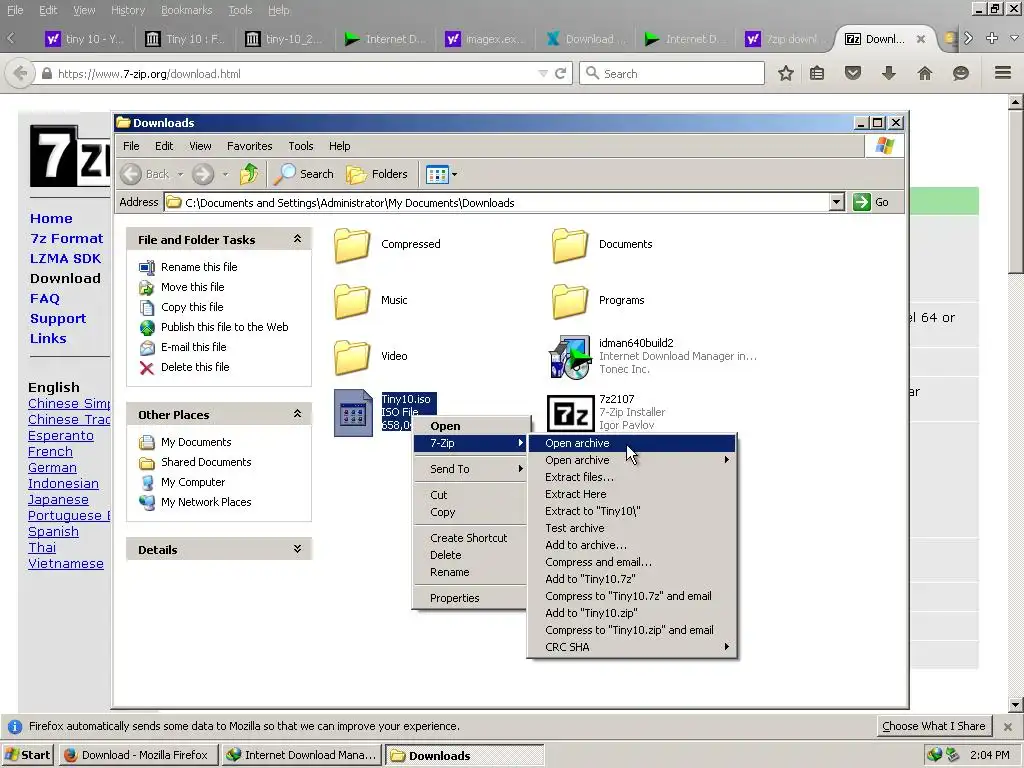Open My Computer in Other Places
This screenshot has width=1024, height=768.
(193, 482)
